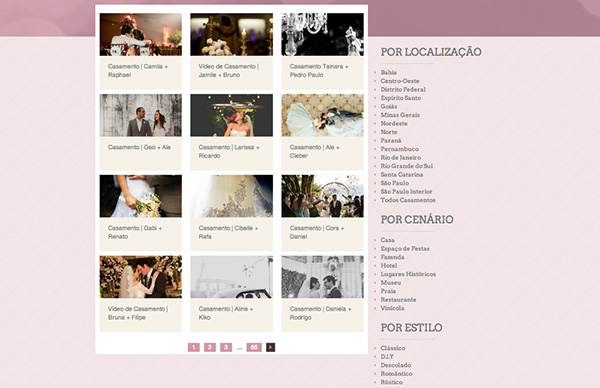This screenshot has height=388, width=600.
Task: Jump to pagination page 85
Action: [x=254, y=347]
